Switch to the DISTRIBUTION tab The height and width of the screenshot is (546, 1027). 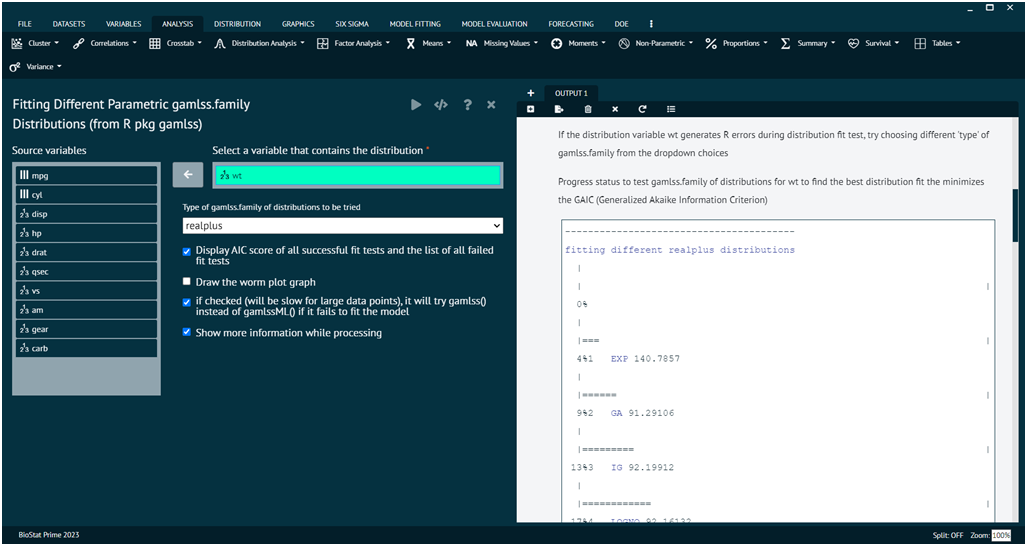(x=237, y=24)
